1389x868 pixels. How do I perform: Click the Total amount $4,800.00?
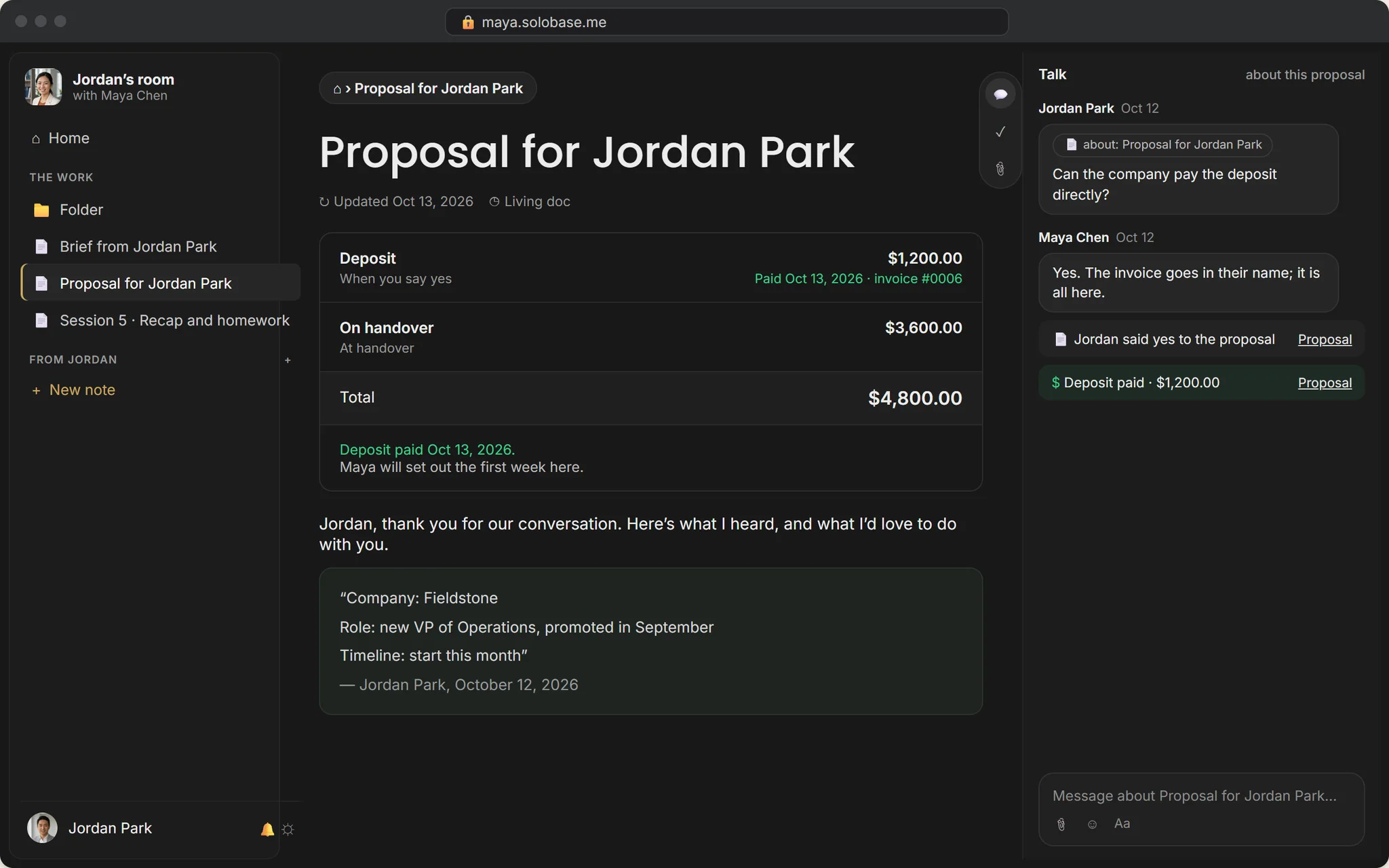tap(915, 398)
